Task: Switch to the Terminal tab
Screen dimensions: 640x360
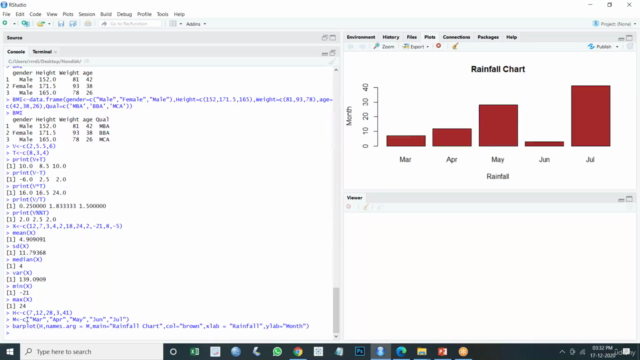Action: point(42,52)
